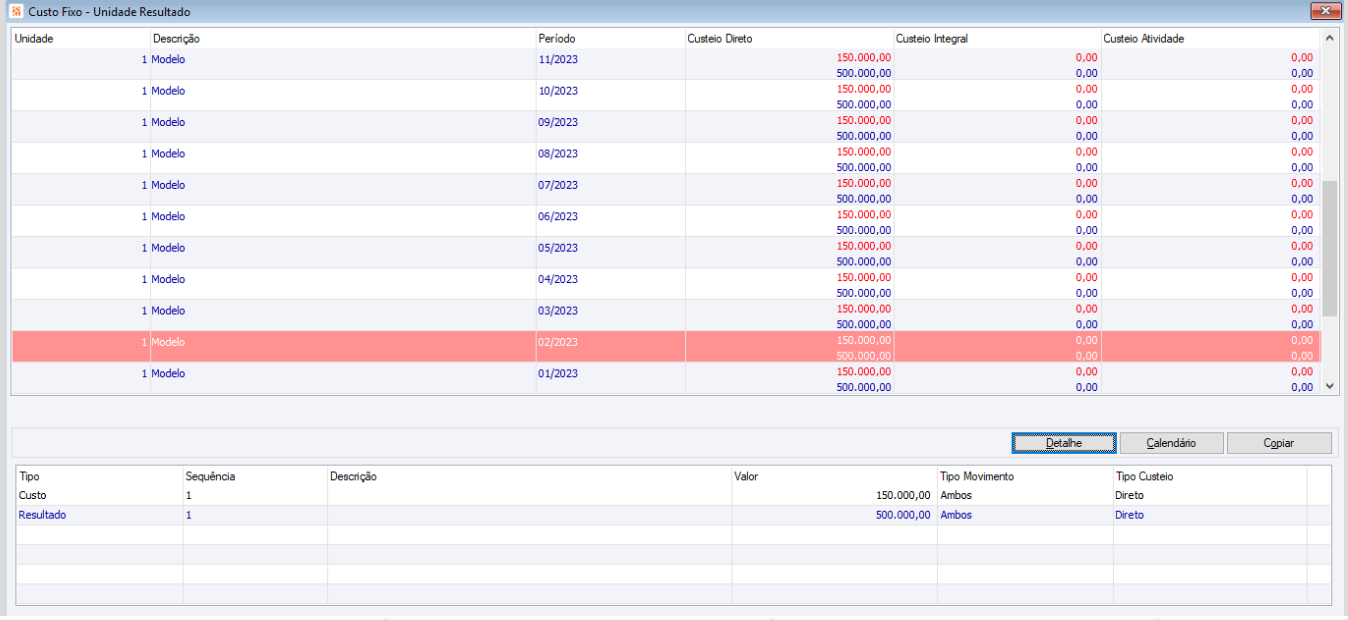The height and width of the screenshot is (620, 1348).
Task: Click Modelo description in 11/2023 row
Action: tap(168, 59)
